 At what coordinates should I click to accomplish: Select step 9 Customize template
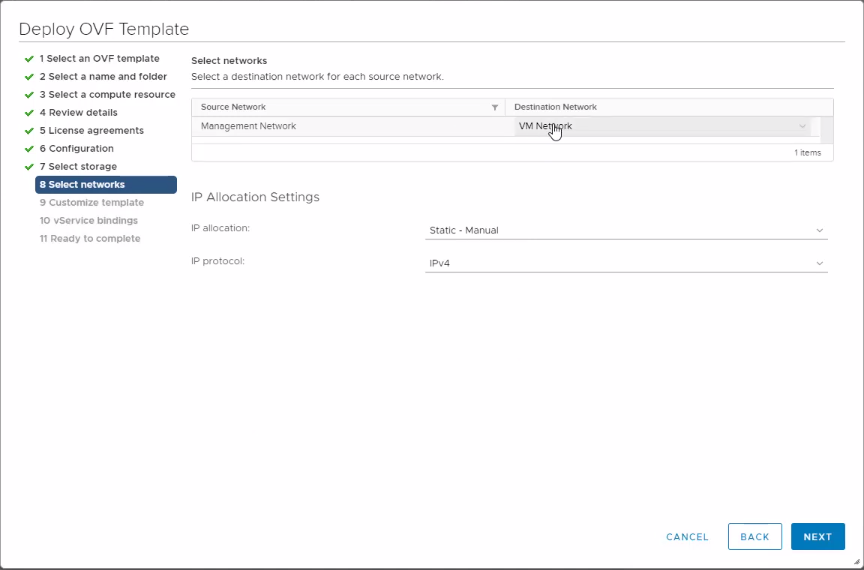(x=91, y=203)
